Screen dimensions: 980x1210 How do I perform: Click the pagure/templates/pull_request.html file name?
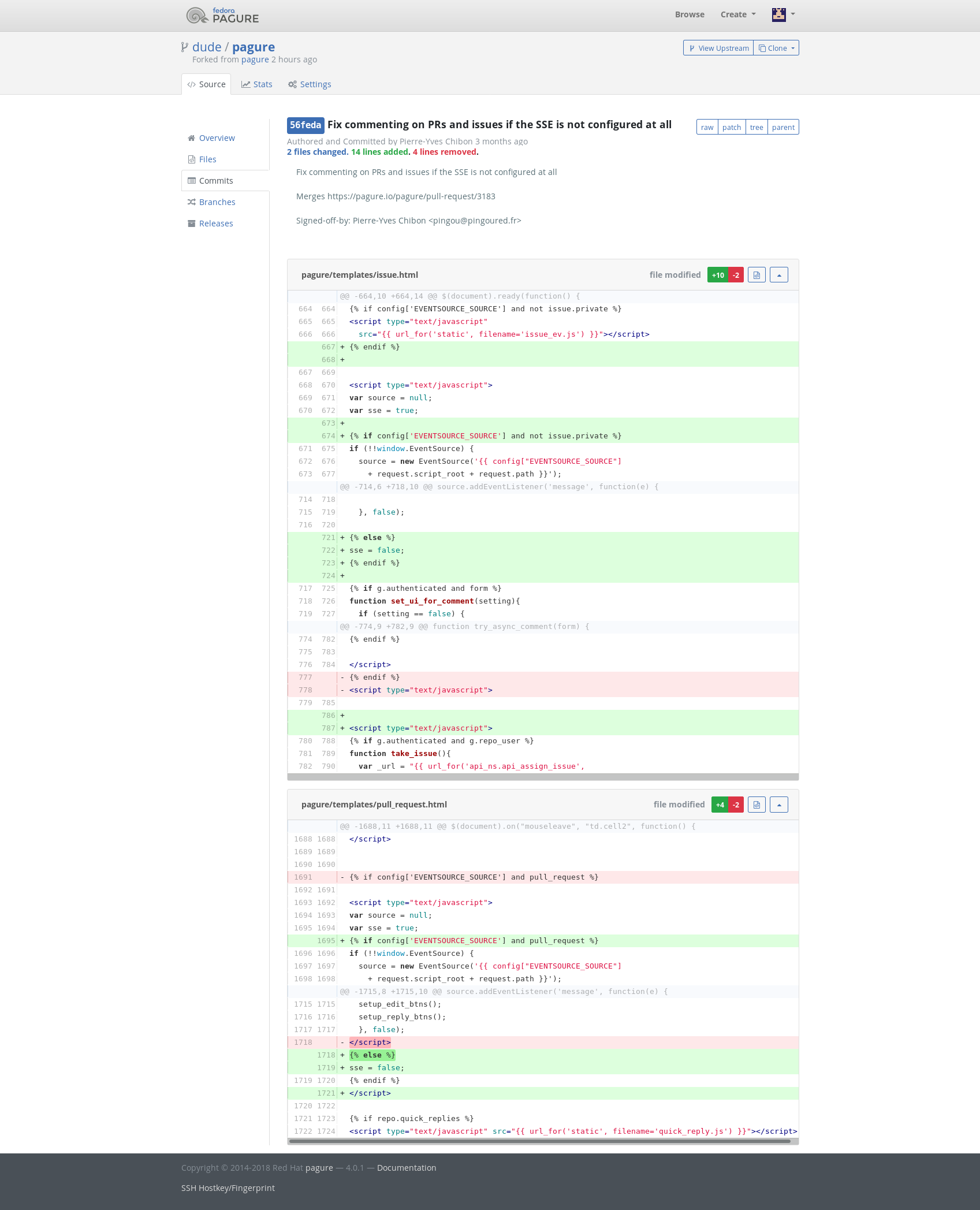pyautogui.click(x=374, y=805)
